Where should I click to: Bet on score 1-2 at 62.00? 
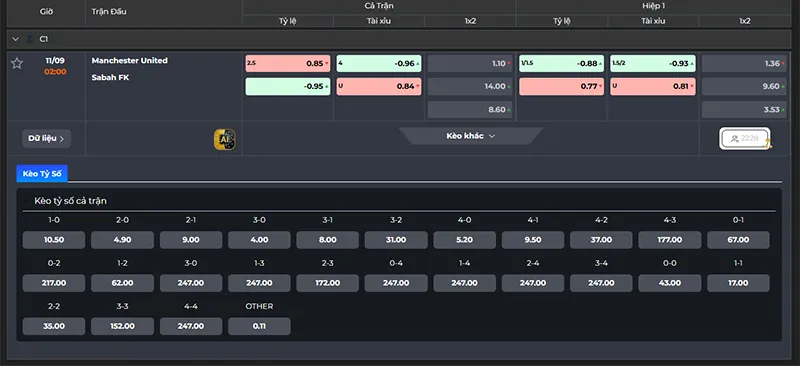(x=122, y=283)
